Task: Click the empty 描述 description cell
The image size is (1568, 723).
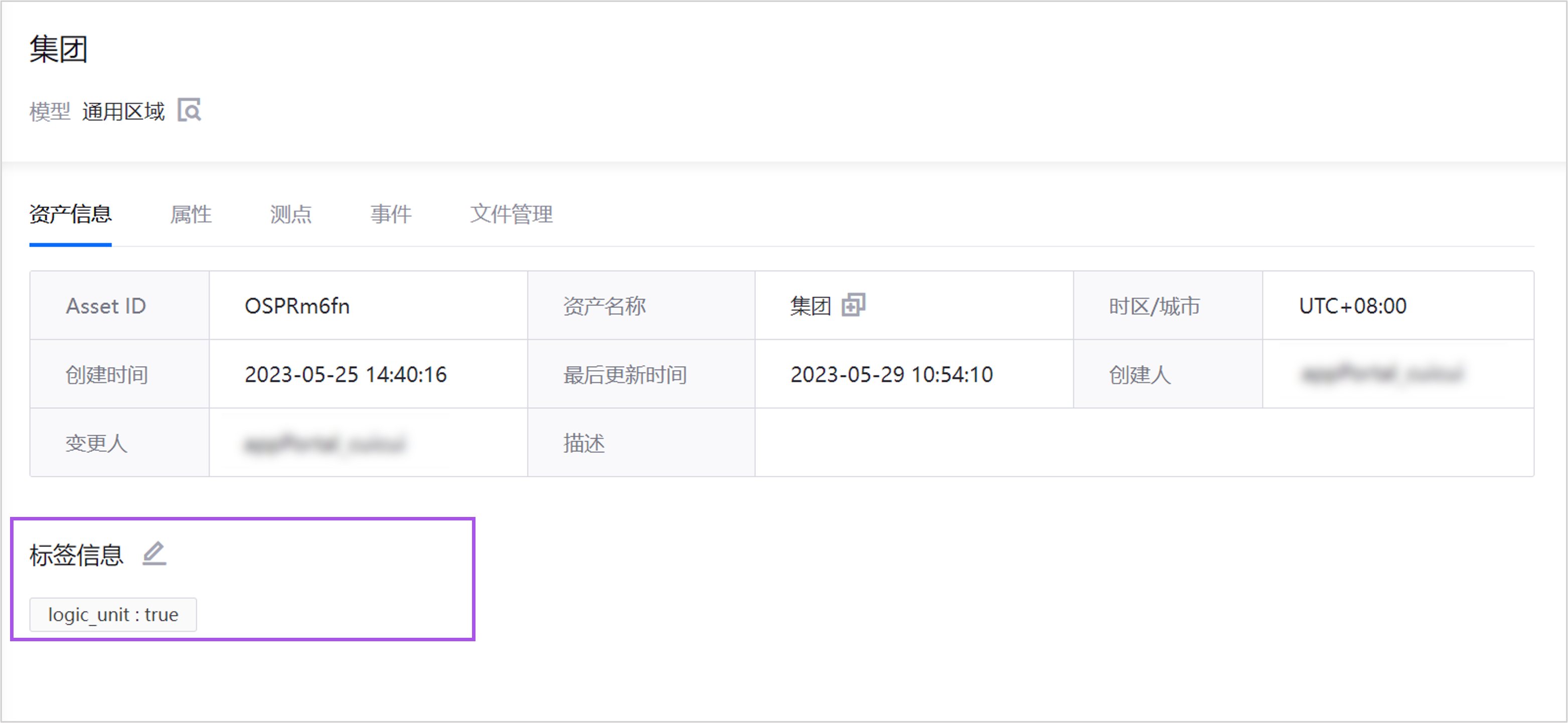Action: tap(1143, 442)
